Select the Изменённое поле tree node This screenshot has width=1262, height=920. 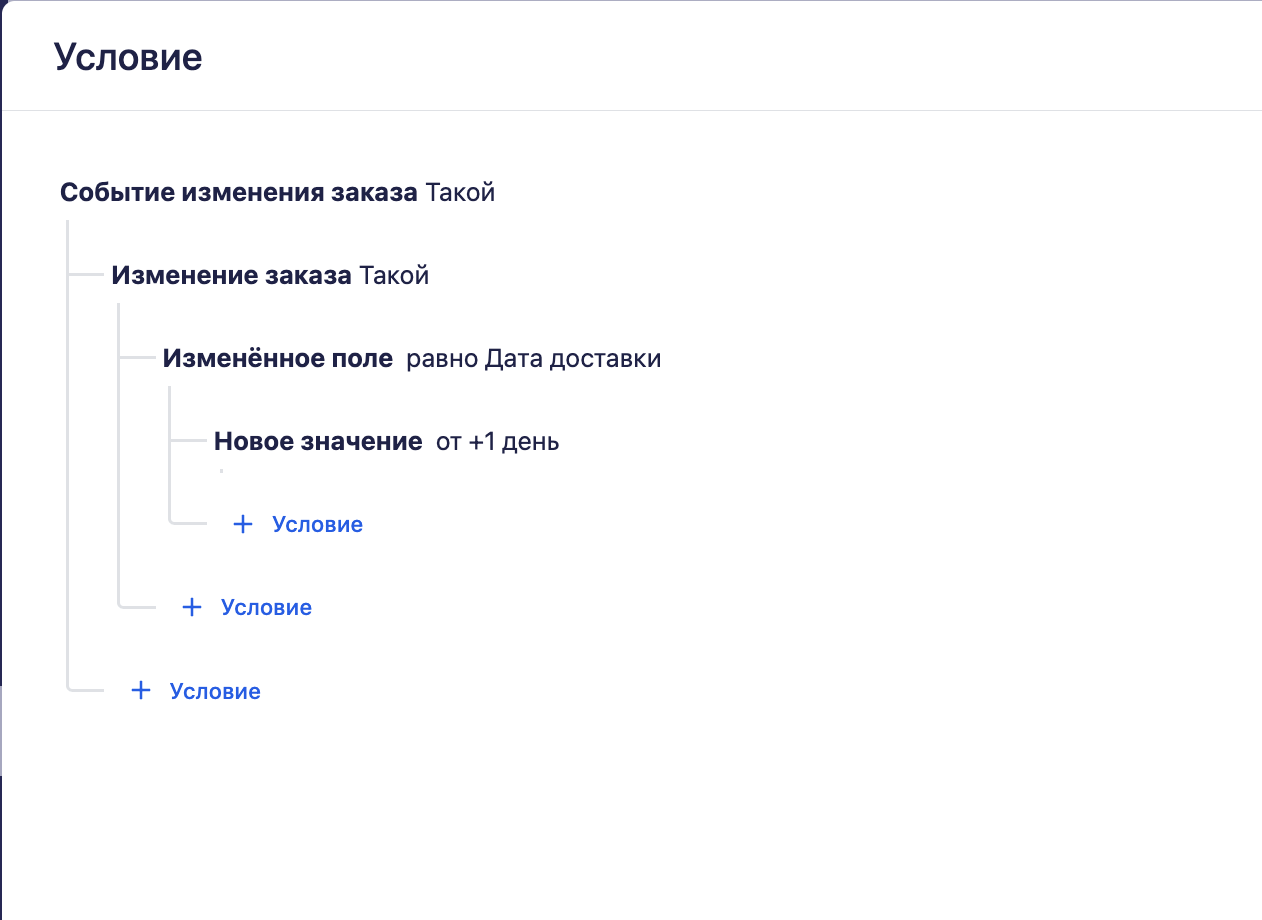point(277,358)
